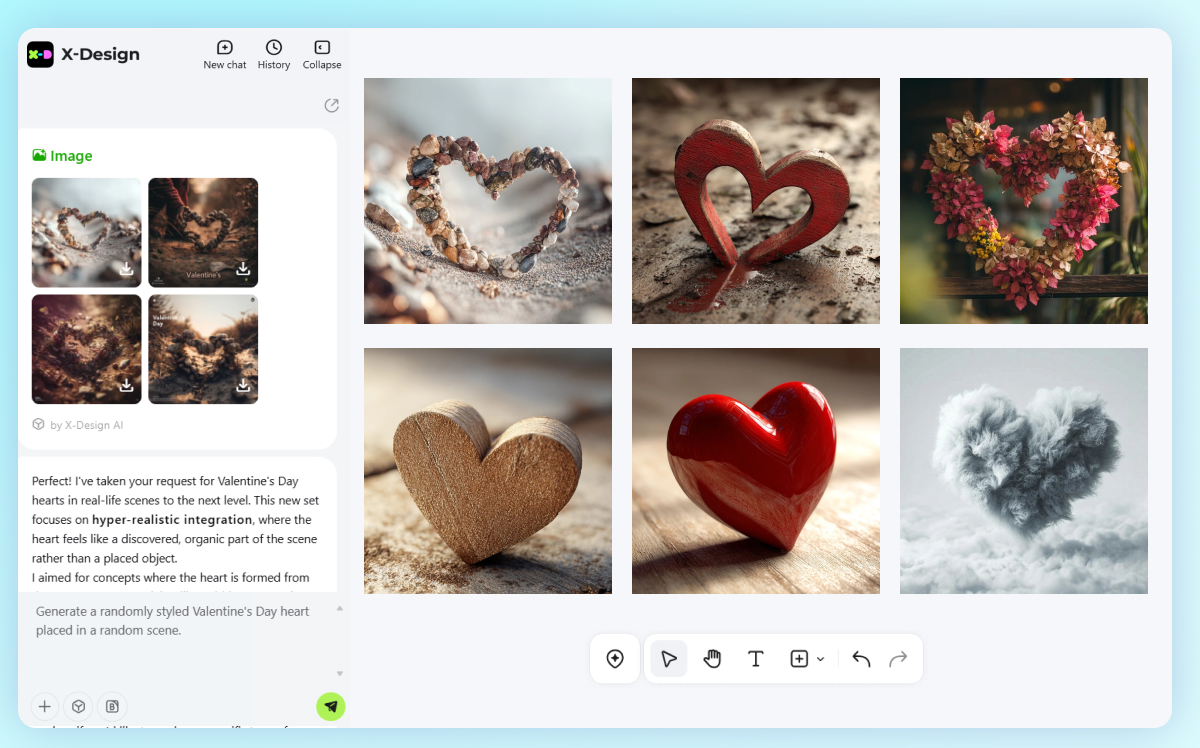
Task: Click the attach plus icon in chat
Action: [x=44, y=706]
